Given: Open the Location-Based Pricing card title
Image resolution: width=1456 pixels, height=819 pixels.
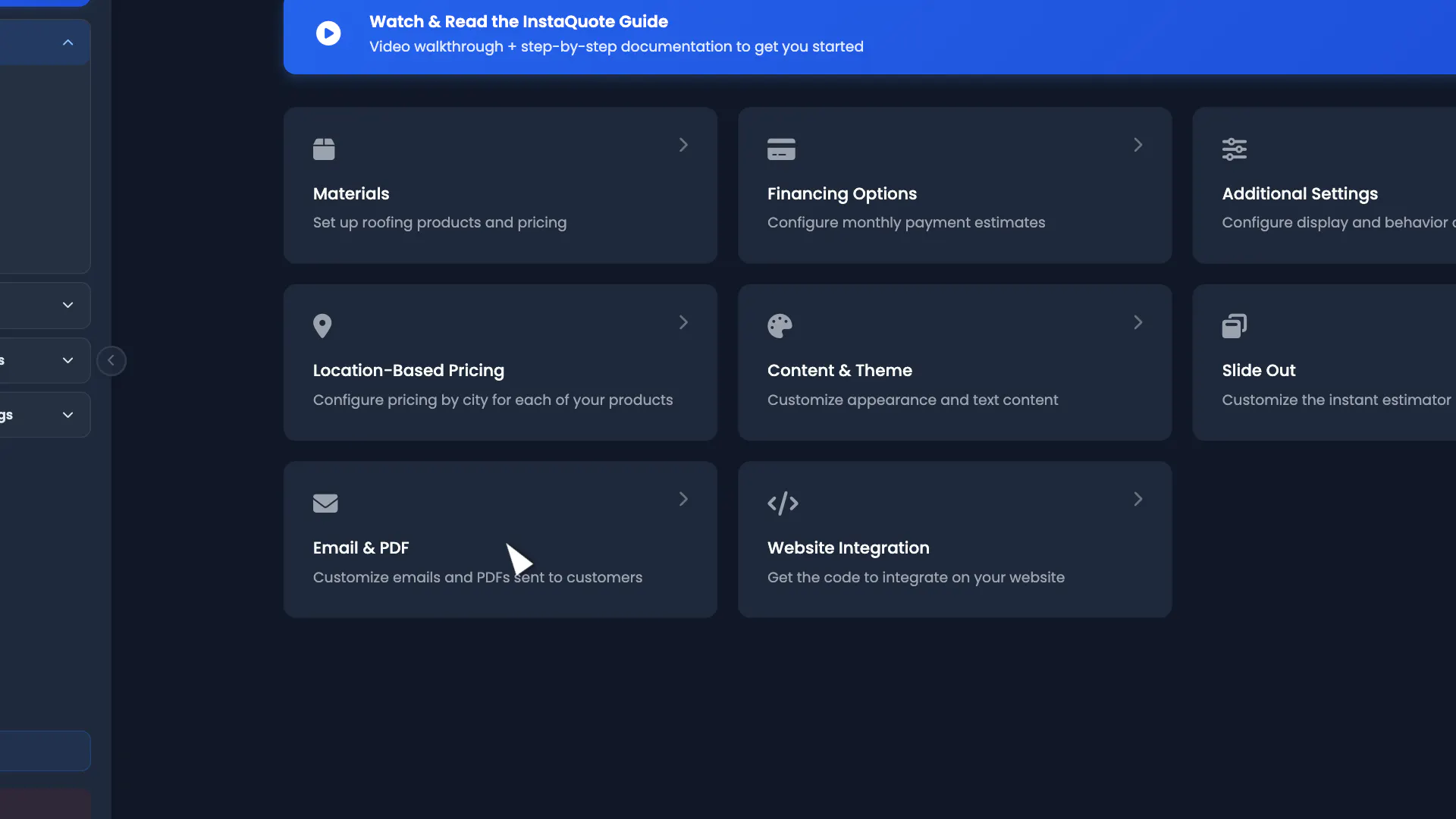Looking at the screenshot, I should [408, 370].
